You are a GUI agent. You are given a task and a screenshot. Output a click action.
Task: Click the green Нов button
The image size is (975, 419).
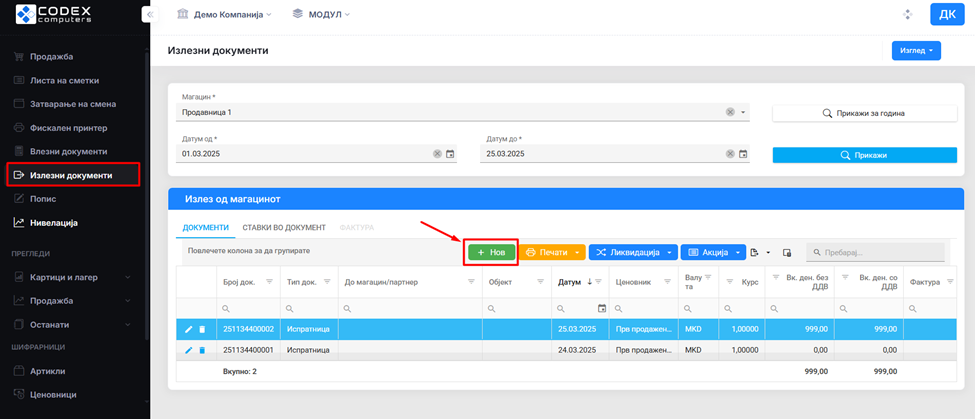[491, 253]
